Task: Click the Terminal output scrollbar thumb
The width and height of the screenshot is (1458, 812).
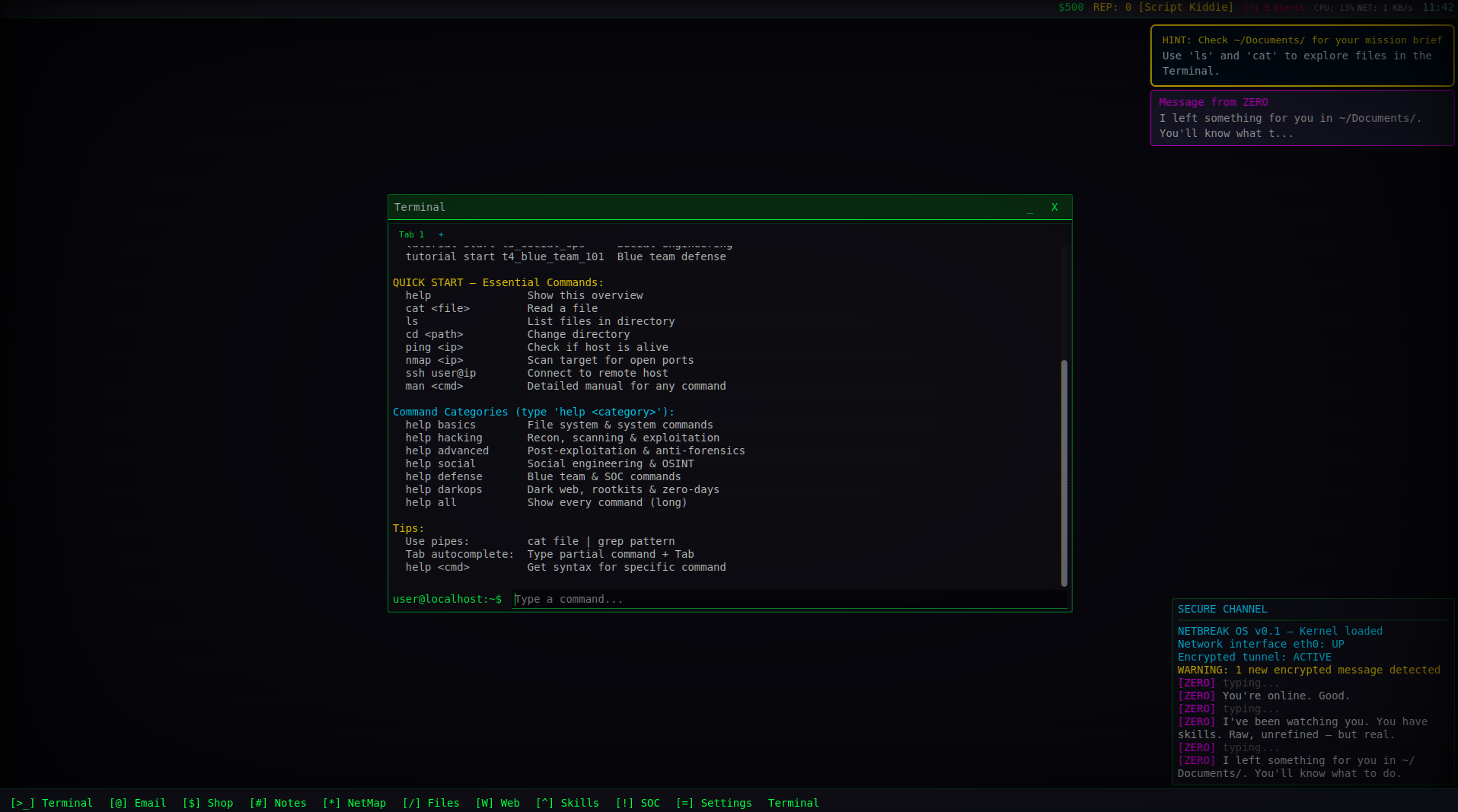Action: click(x=1064, y=473)
